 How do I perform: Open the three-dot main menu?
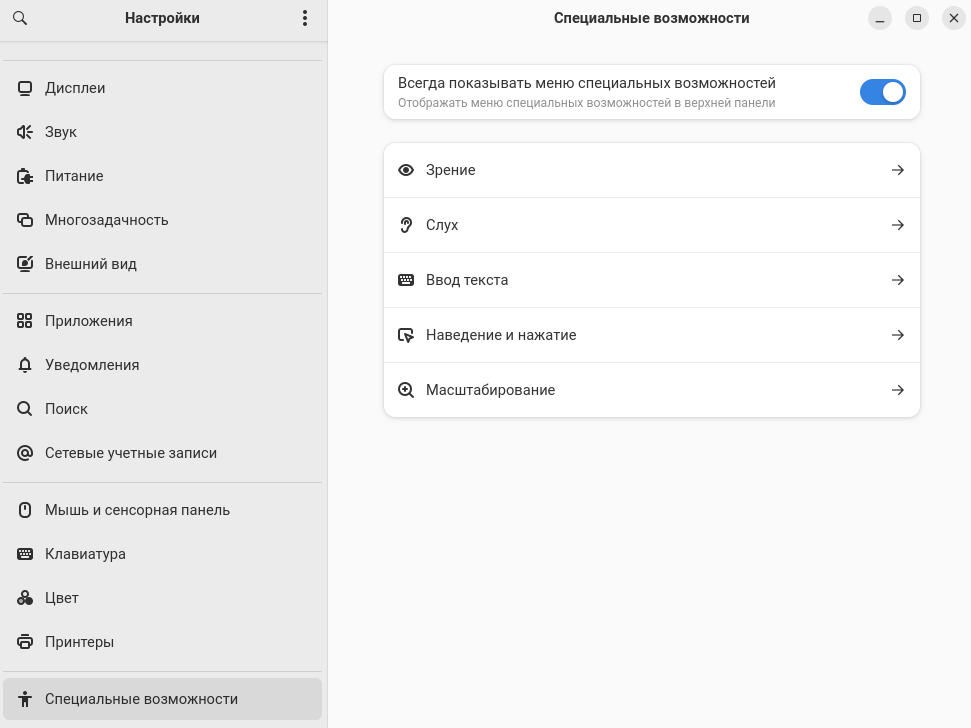(x=305, y=18)
